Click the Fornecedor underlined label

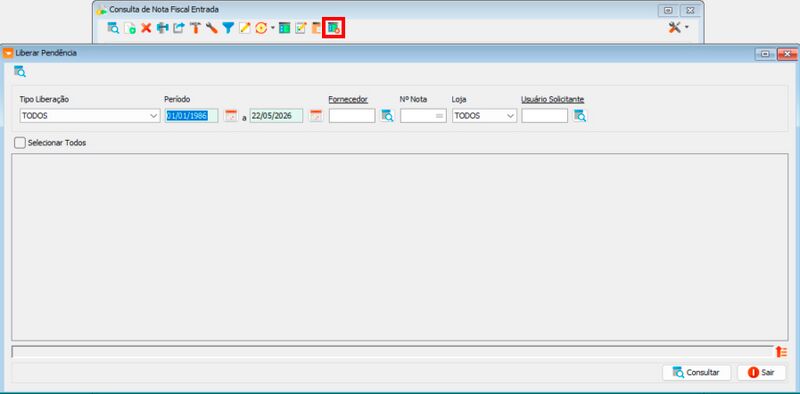(x=348, y=100)
